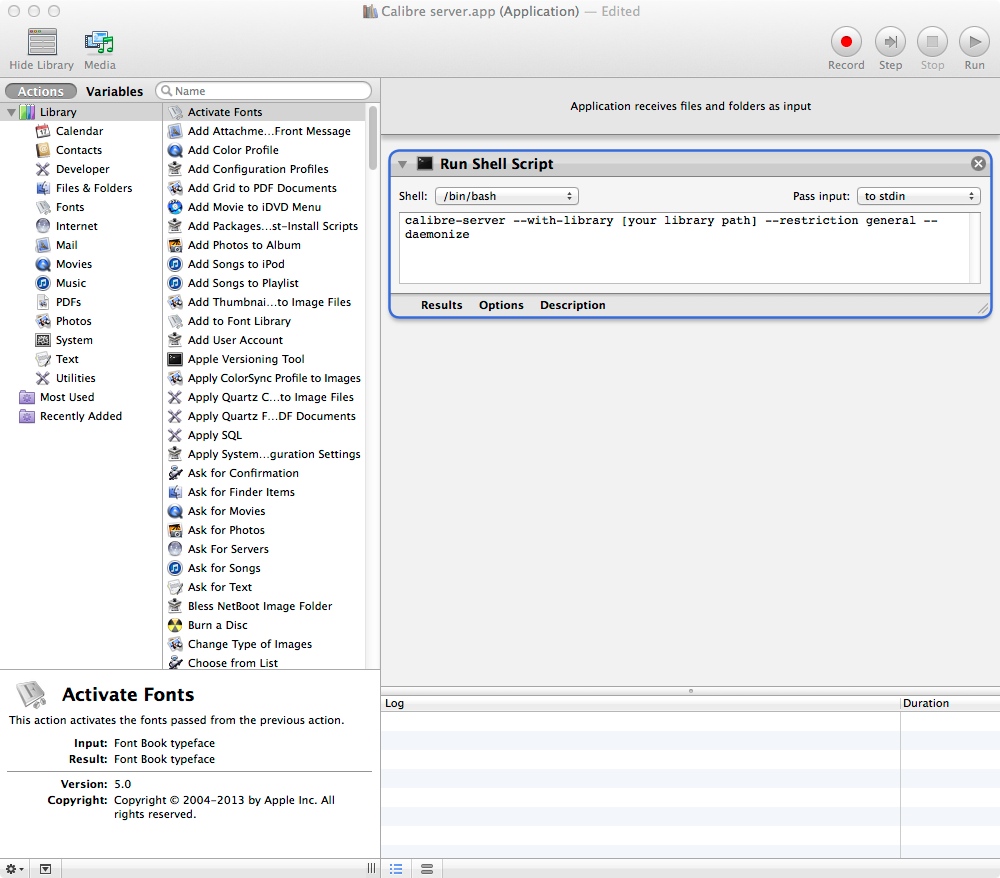Collapse the Run Shell Script action

(x=402, y=165)
